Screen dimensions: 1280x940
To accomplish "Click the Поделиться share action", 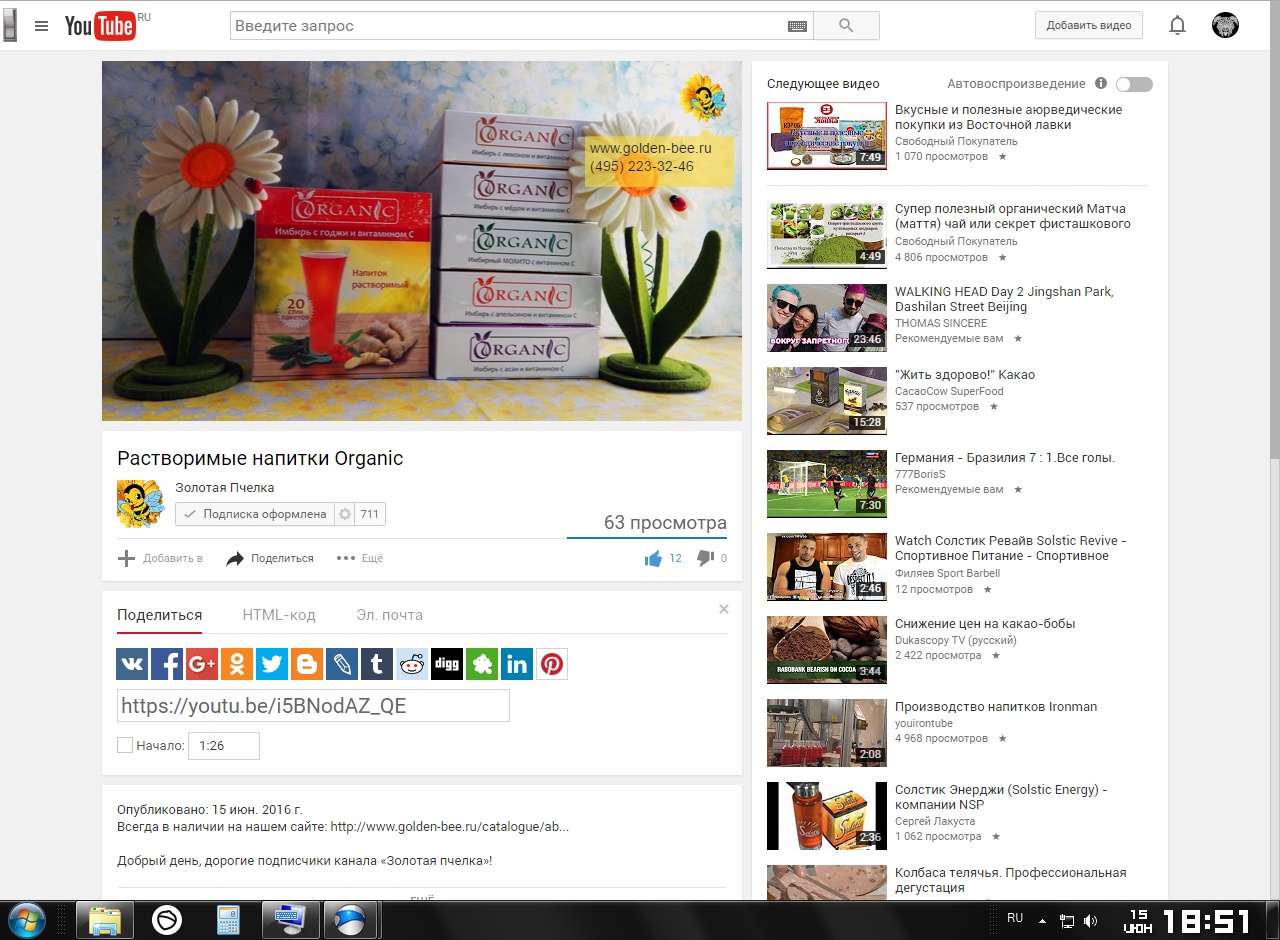I will click(x=270, y=558).
